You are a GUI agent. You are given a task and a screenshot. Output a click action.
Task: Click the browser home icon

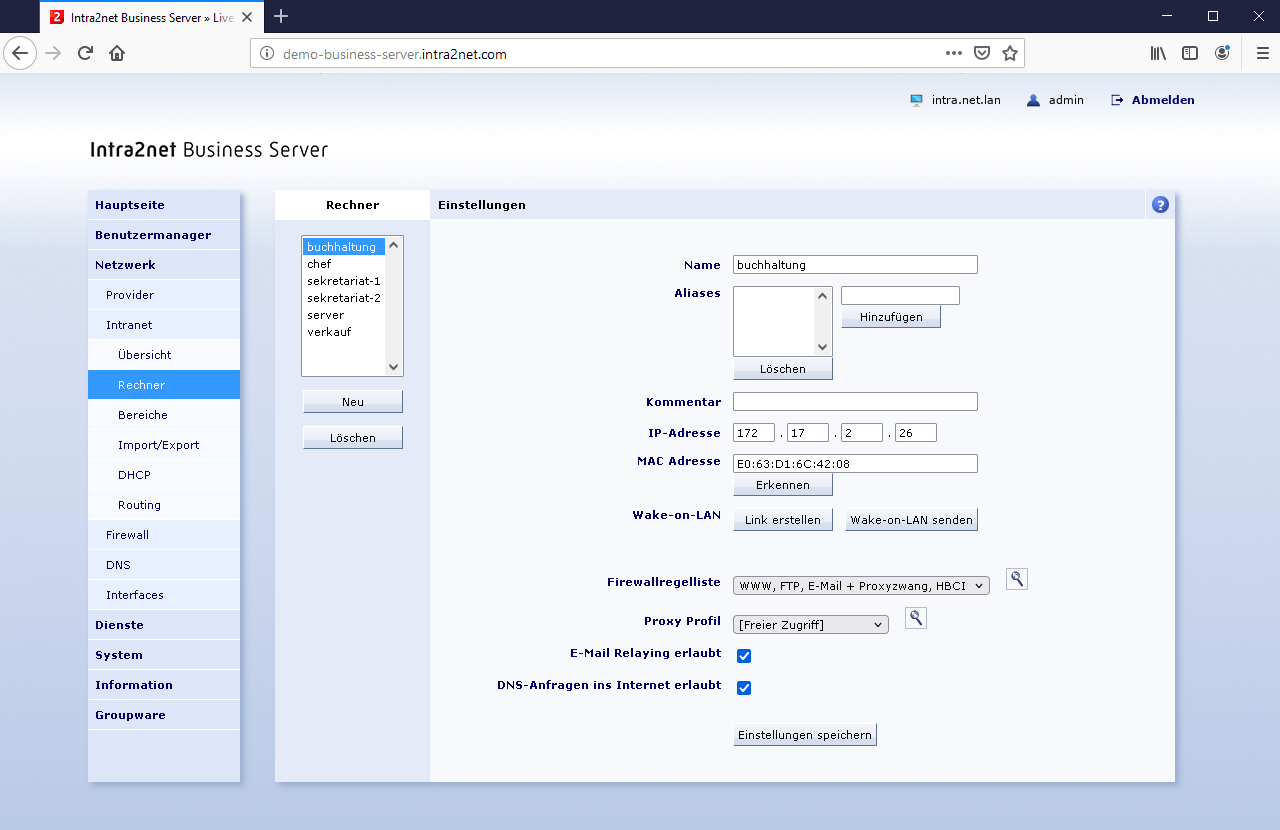click(x=117, y=54)
